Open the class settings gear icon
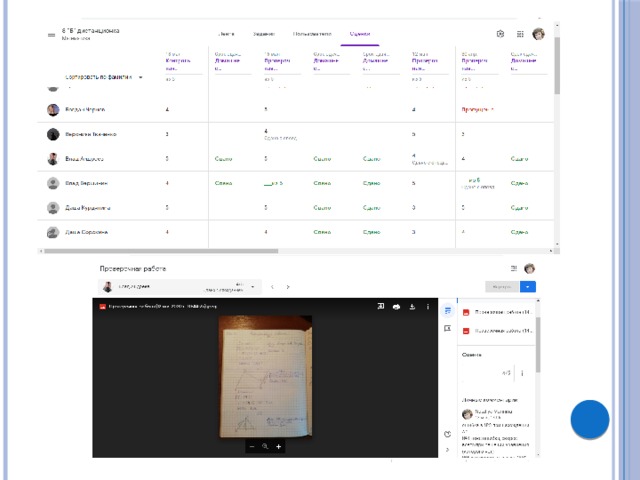This screenshot has width=640, height=480. (500, 34)
